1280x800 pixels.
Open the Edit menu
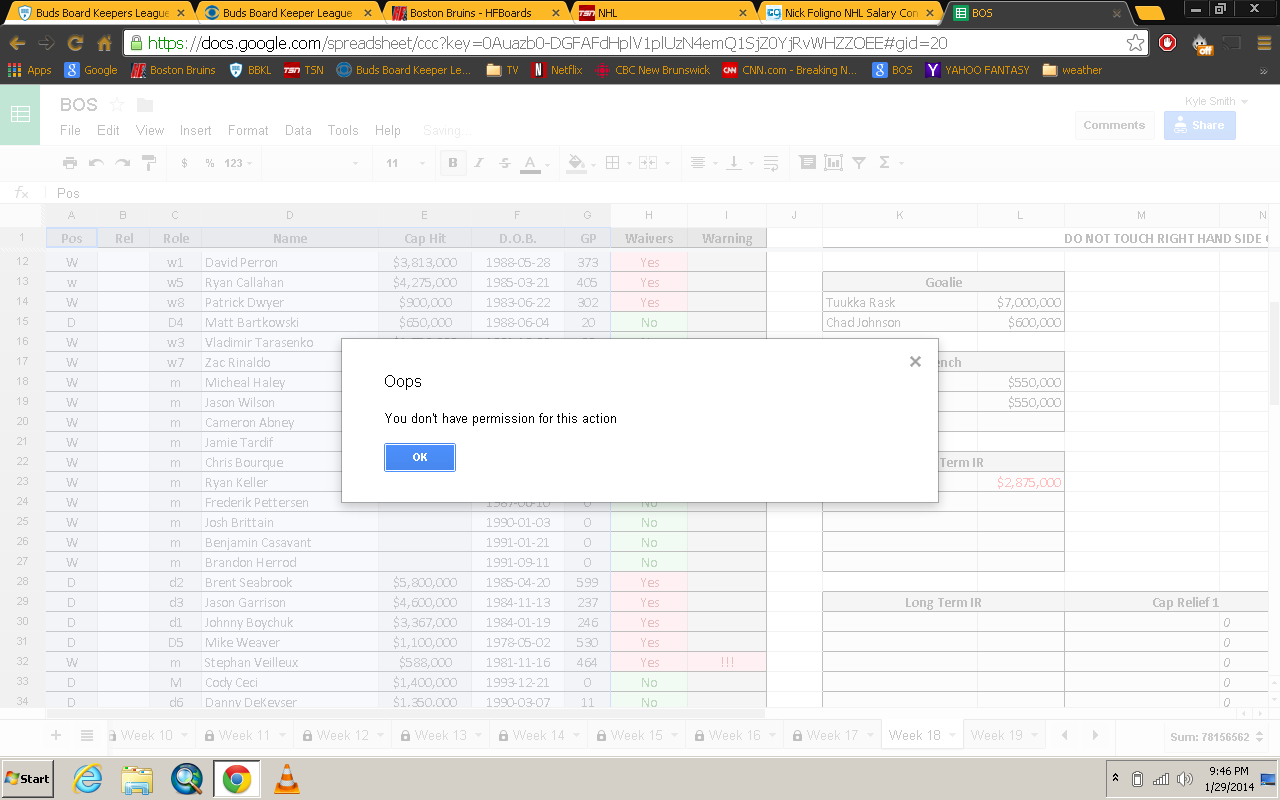[108, 130]
